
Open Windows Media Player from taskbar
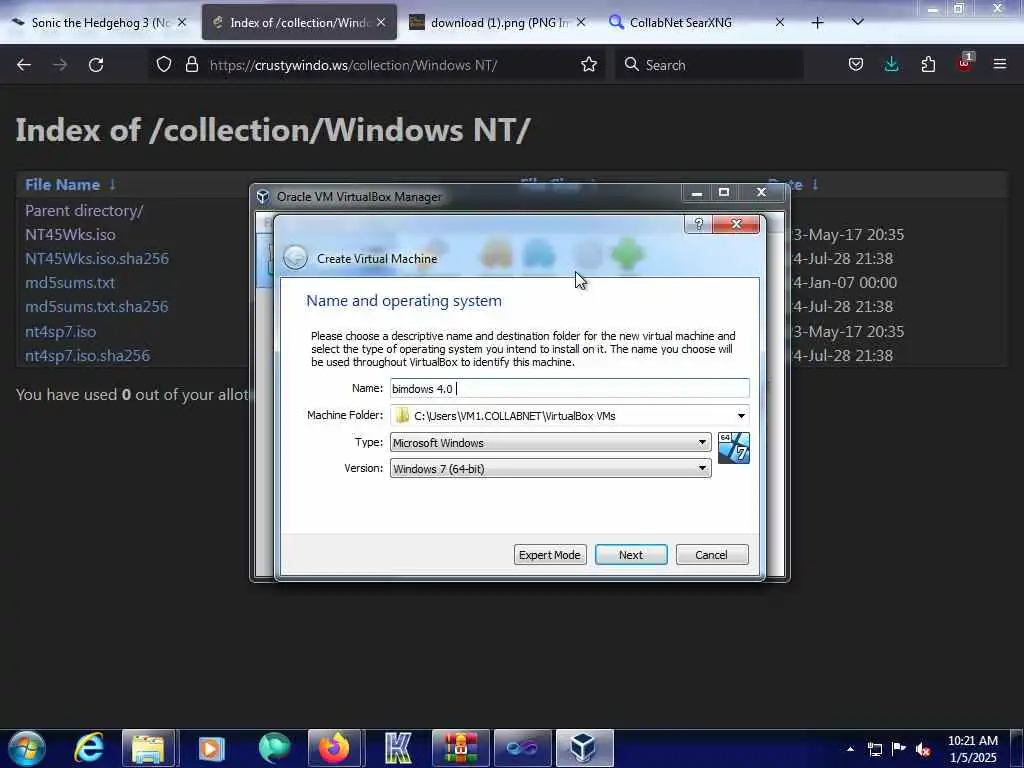(211, 748)
